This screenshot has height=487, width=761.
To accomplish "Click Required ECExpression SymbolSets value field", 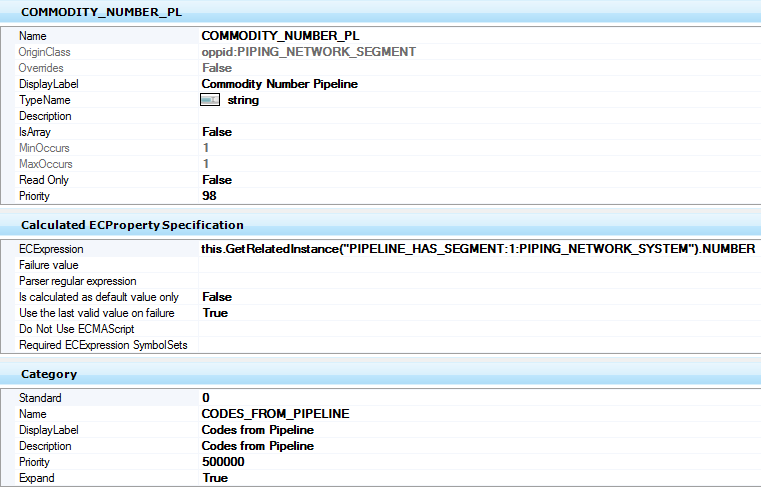I will click(480, 345).
